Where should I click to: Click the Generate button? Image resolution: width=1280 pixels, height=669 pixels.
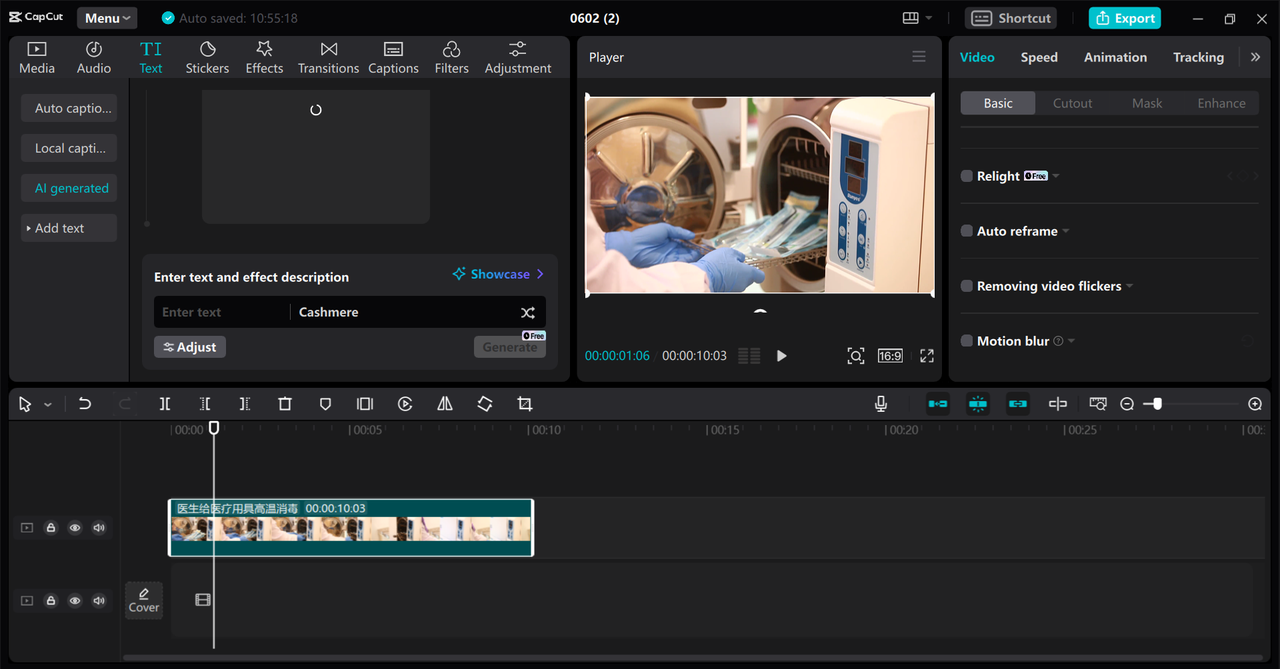tap(510, 347)
